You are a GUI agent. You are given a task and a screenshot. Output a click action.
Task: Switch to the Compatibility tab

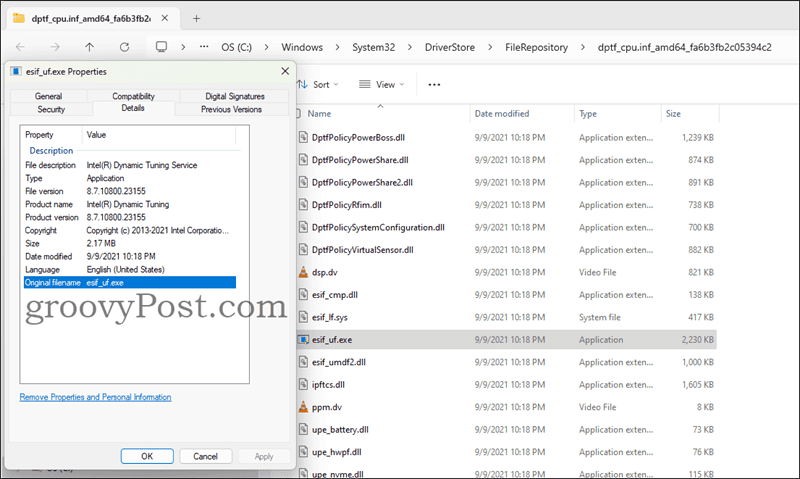point(133,96)
